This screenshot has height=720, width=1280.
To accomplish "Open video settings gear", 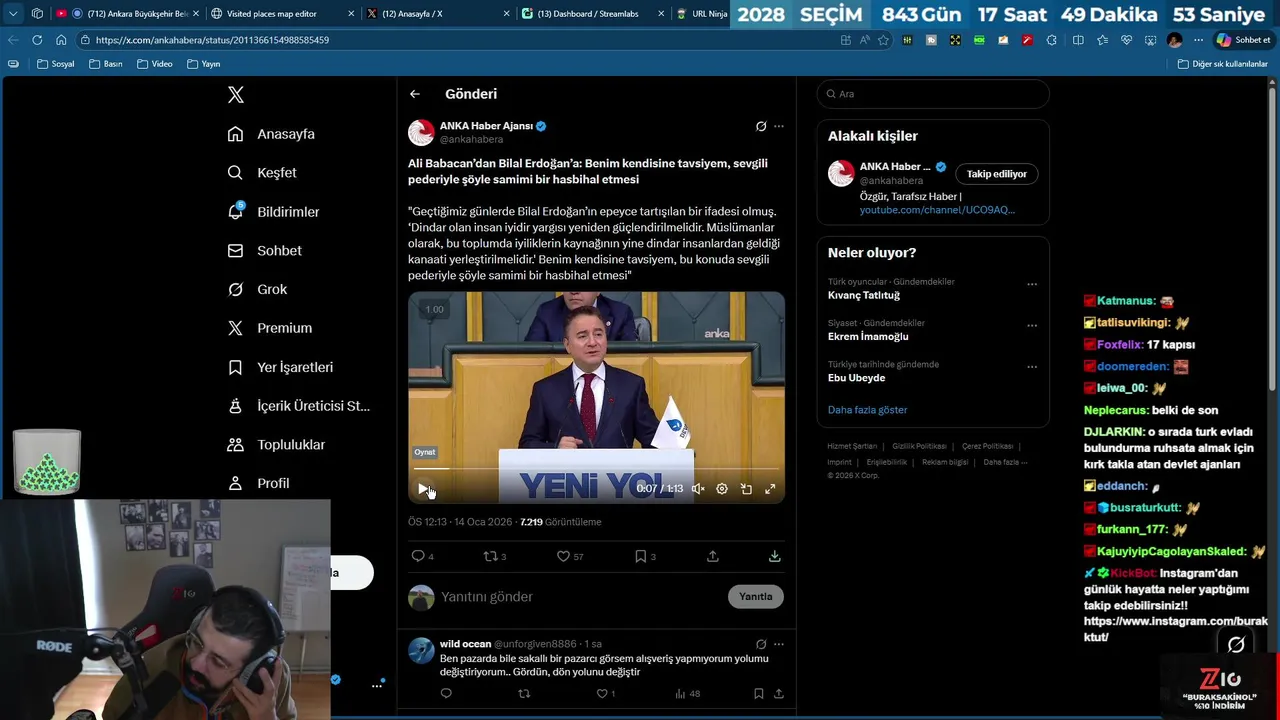I will 722,489.
